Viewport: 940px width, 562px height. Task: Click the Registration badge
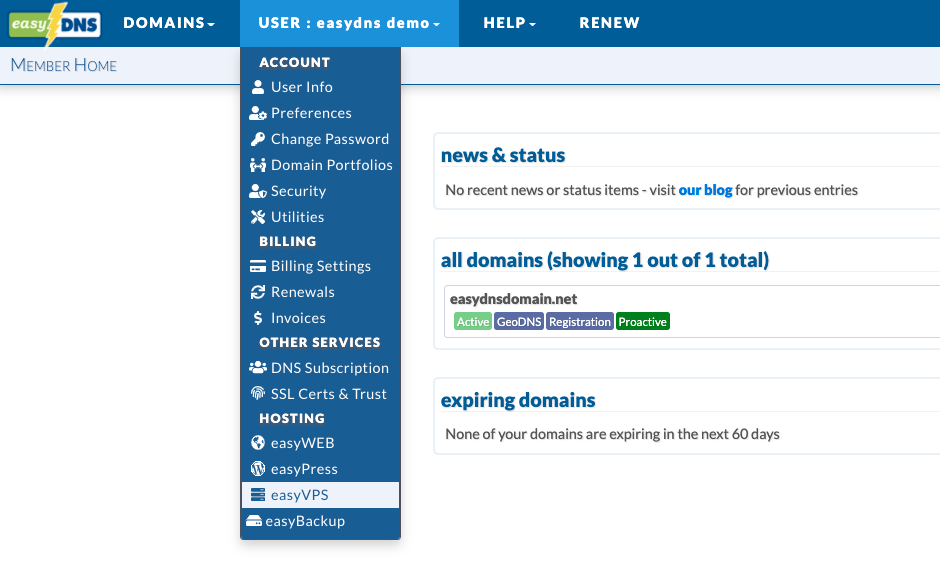click(x=580, y=321)
